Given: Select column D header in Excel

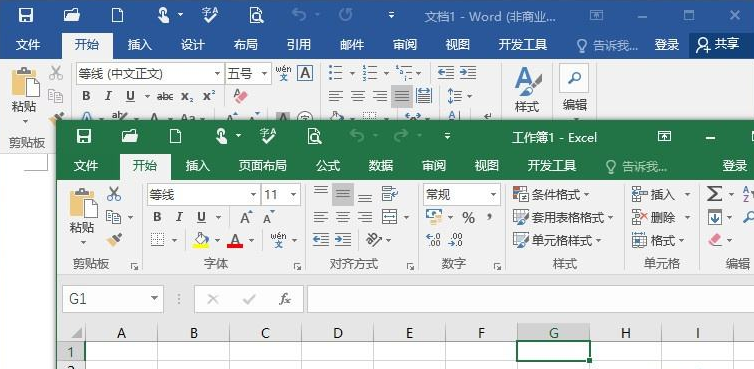Looking at the screenshot, I should coord(338,332).
